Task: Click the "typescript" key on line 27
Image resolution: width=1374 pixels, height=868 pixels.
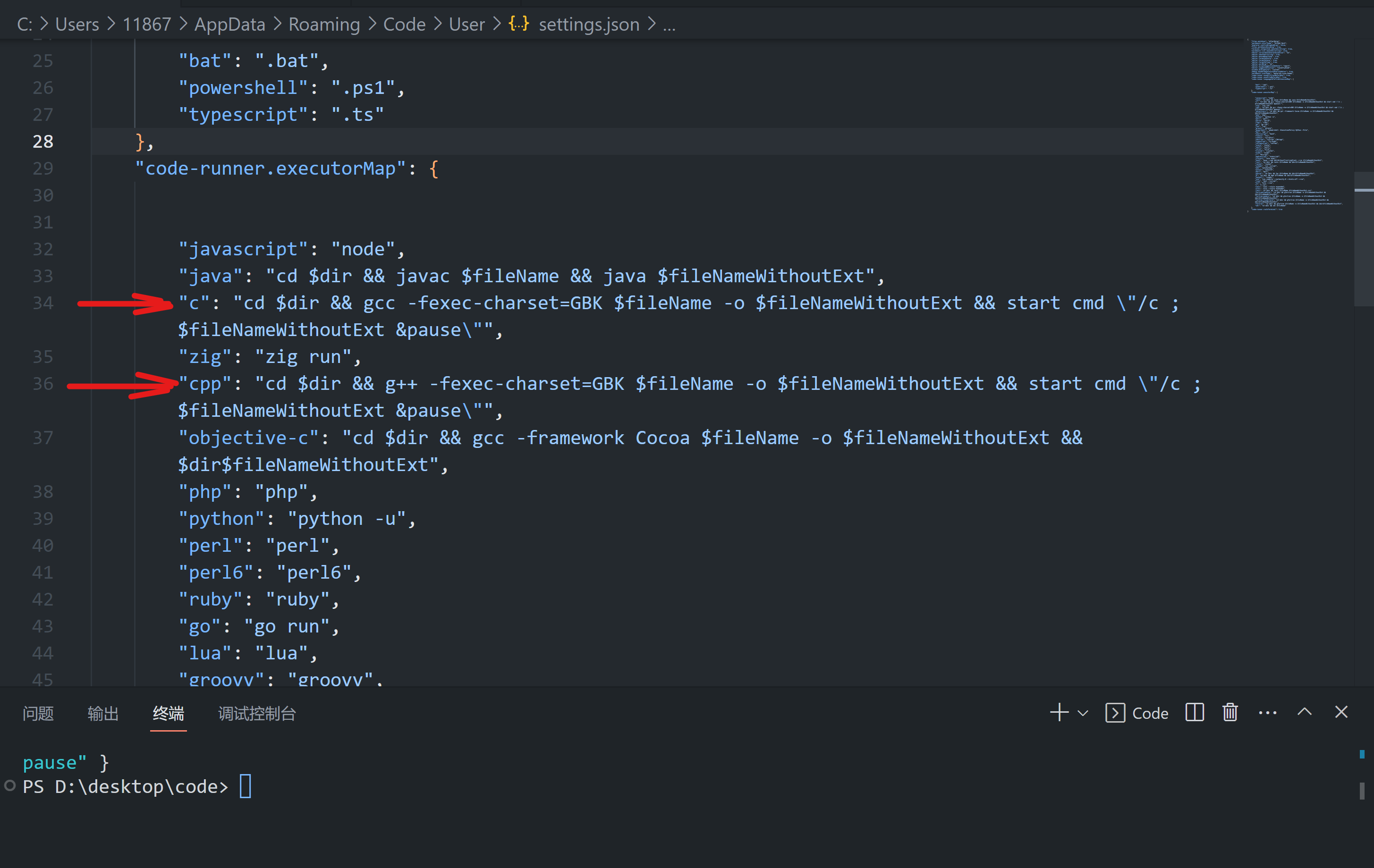Action: coord(243,115)
